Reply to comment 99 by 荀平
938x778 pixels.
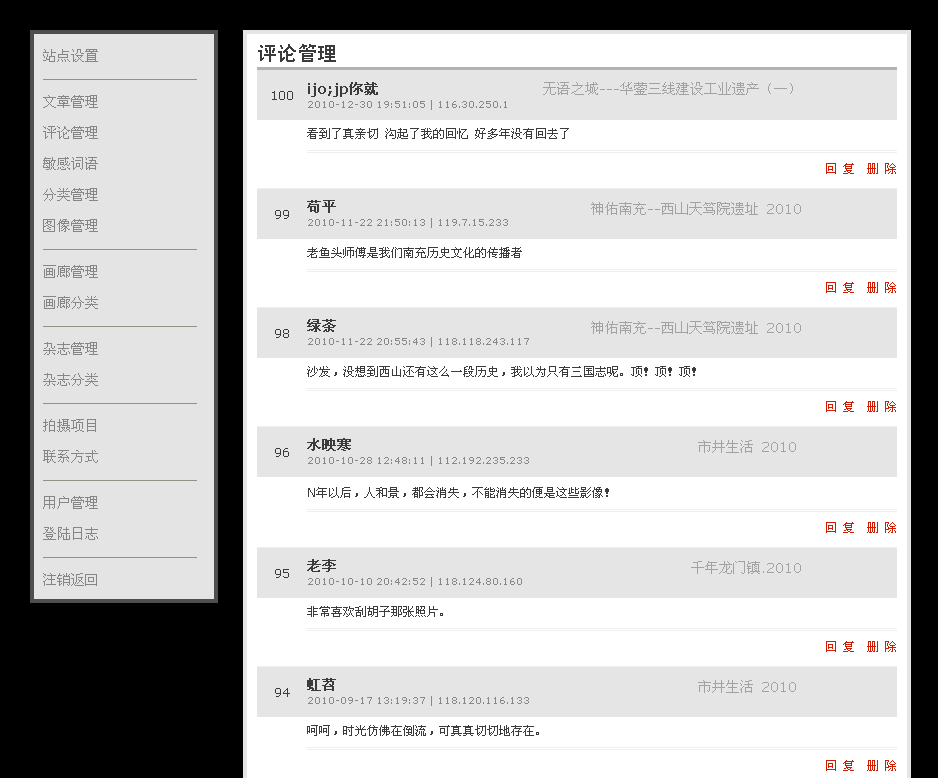(x=839, y=288)
